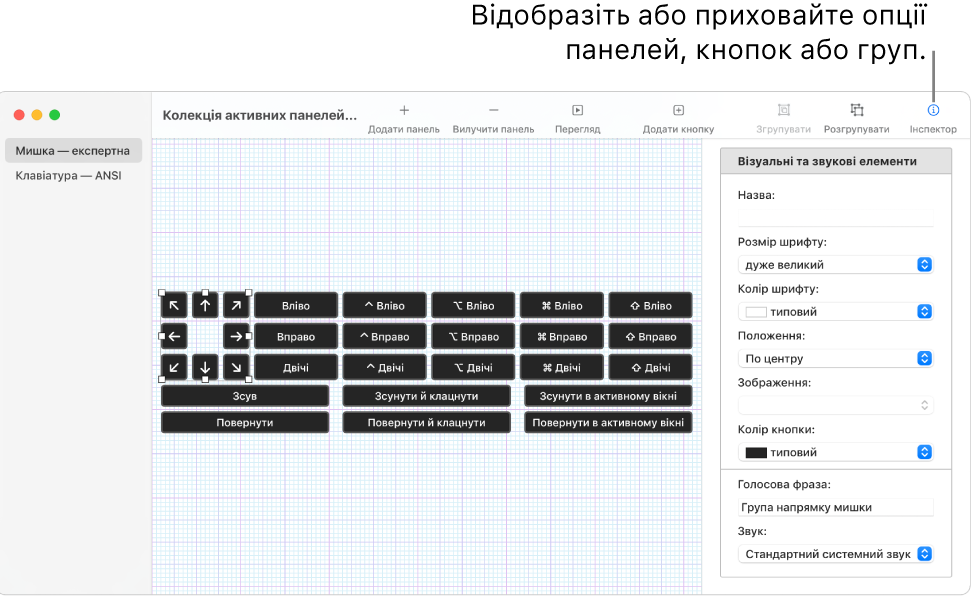The height and width of the screenshot is (596, 971).
Task: Click the Візуальні та звукові елементи header
Action: click(x=836, y=161)
